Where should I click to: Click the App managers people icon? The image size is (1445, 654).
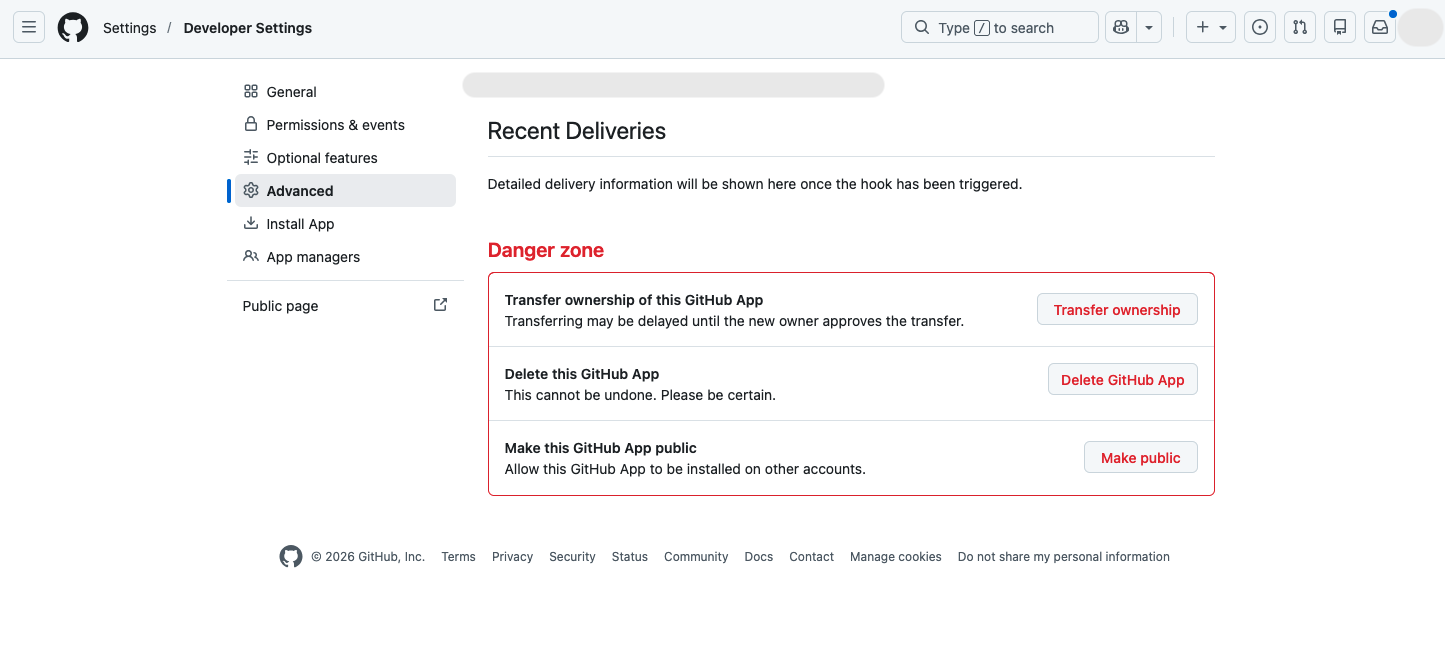click(251, 256)
